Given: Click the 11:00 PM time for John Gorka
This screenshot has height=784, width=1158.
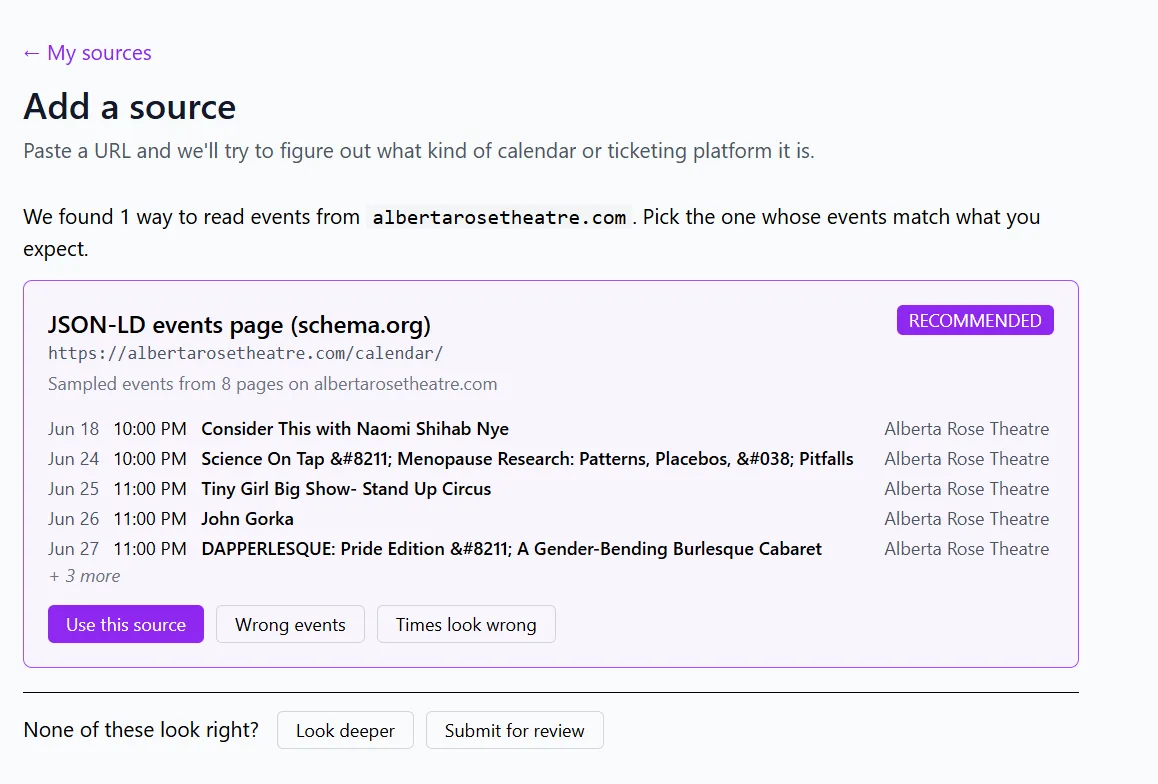Looking at the screenshot, I should tap(150, 519).
